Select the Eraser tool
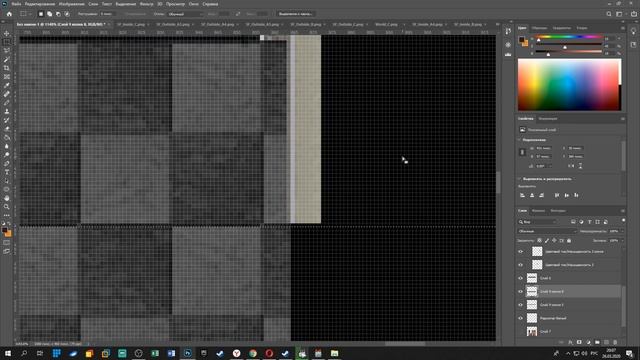This screenshot has height=360, width=640. [x=7, y=129]
